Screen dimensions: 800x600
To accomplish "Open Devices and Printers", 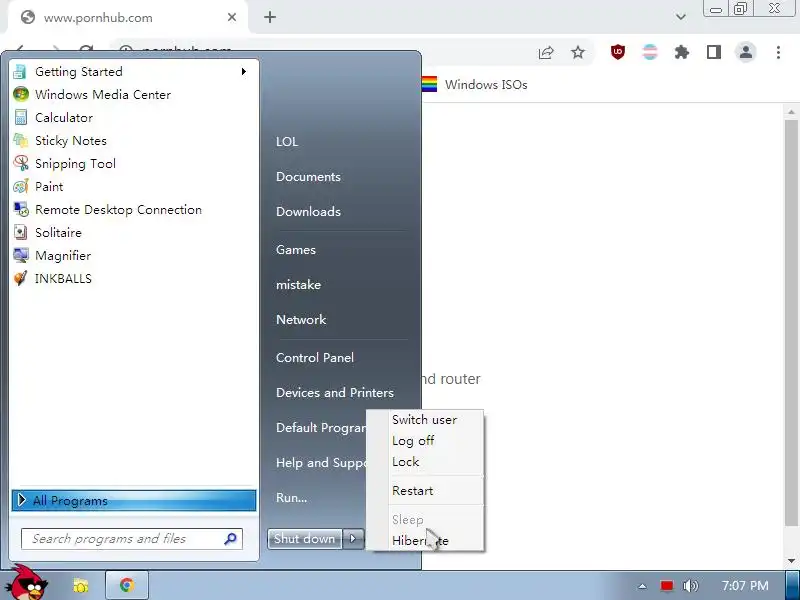I will pyautogui.click(x=335, y=392).
